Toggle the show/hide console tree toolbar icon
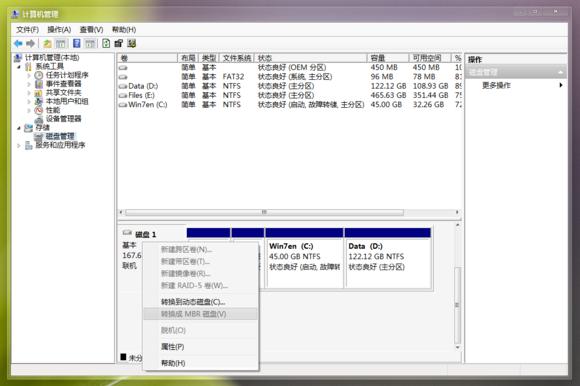580x386 pixels. [61, 44]
